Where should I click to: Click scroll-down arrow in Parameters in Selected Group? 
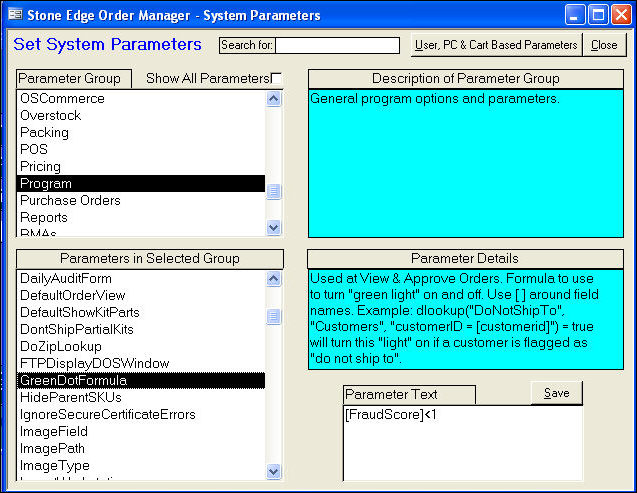274,471
